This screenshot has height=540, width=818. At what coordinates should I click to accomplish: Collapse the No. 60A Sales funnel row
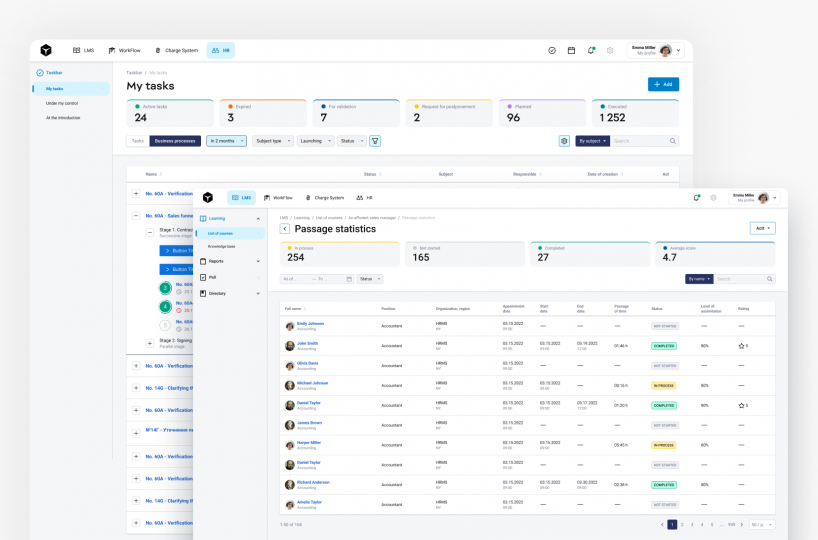[x=136, y=215]
